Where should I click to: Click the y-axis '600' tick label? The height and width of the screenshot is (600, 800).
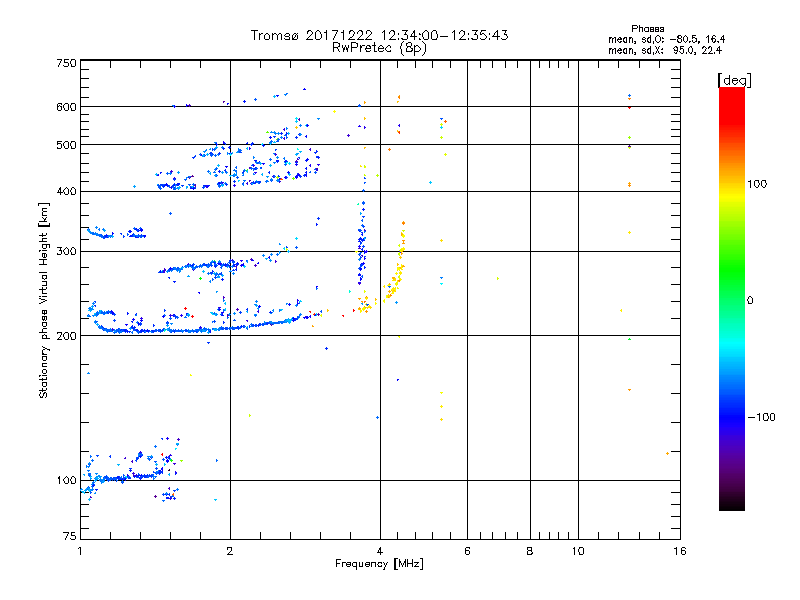[x=66, y=107]
